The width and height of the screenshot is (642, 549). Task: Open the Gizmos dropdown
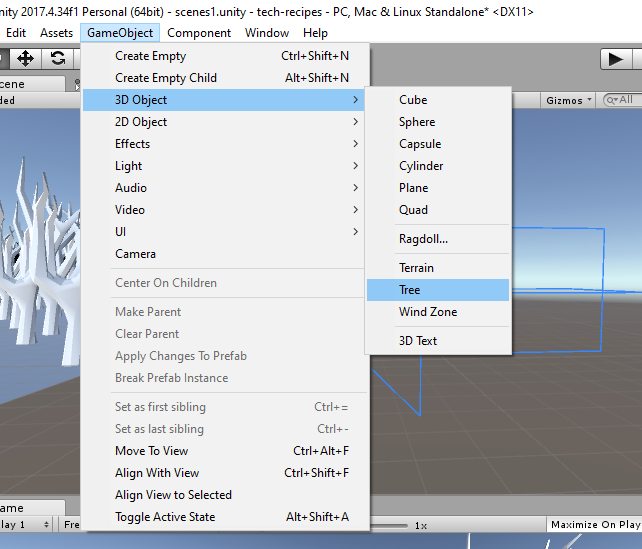click(x=568, y=100)
